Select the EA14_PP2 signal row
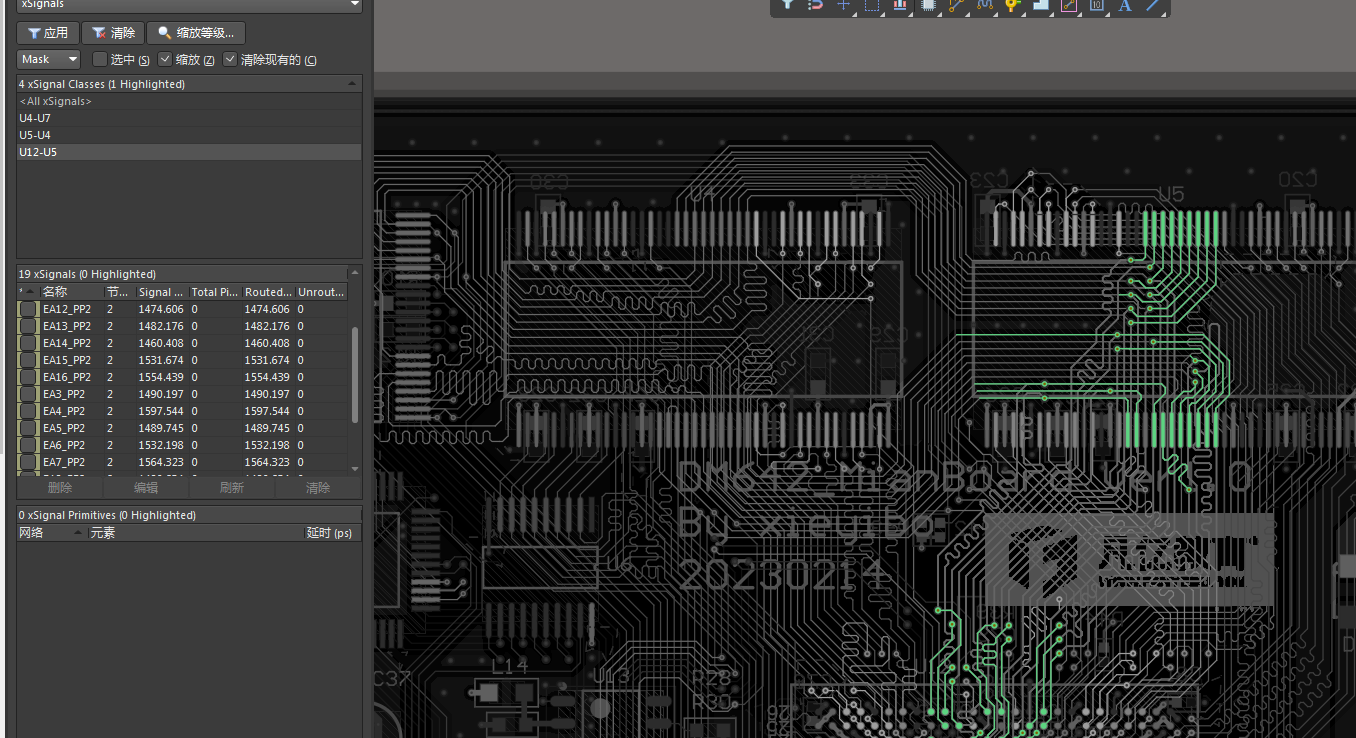Viewport: 1356px width, 738px height. click(x=183, y=343)
